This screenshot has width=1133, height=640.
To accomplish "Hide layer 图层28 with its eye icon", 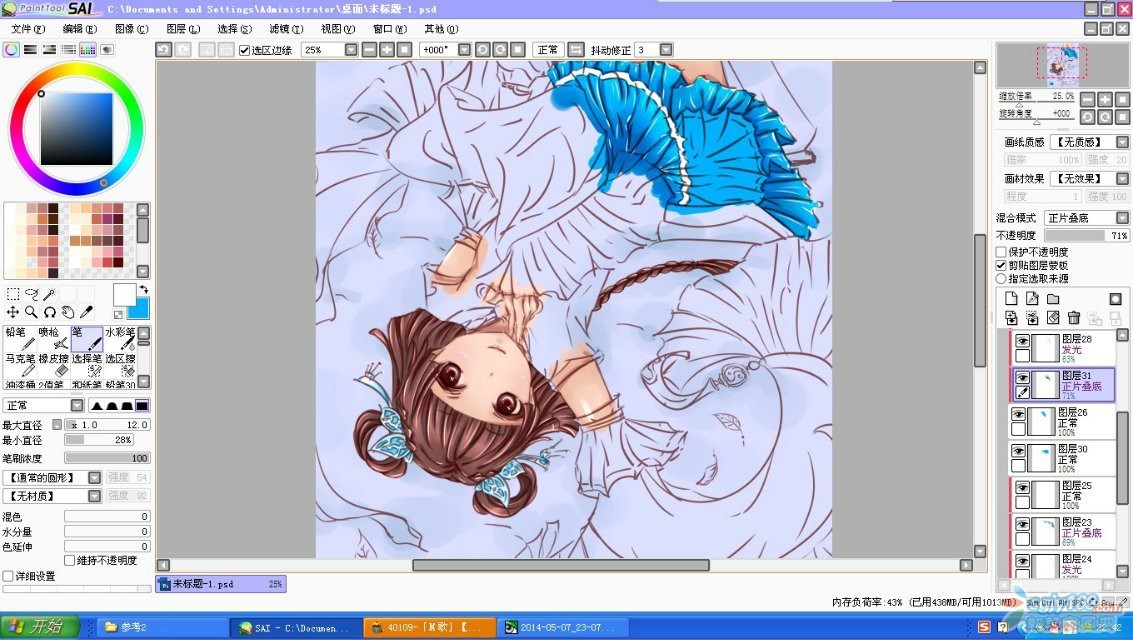I will (x=1022, y=341).
